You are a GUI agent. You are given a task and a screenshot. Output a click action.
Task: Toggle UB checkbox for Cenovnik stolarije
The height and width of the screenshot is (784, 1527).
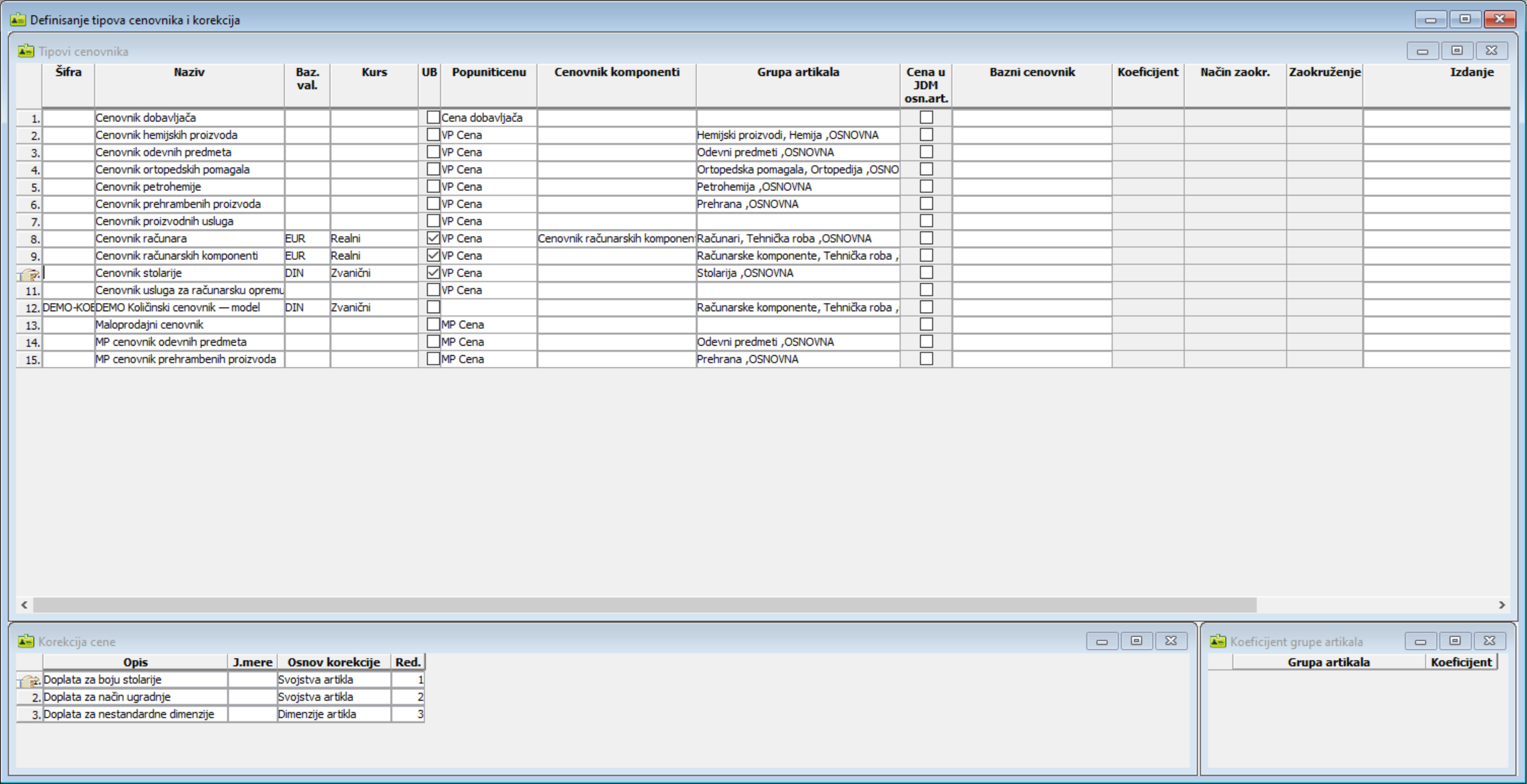pos(433,273)
